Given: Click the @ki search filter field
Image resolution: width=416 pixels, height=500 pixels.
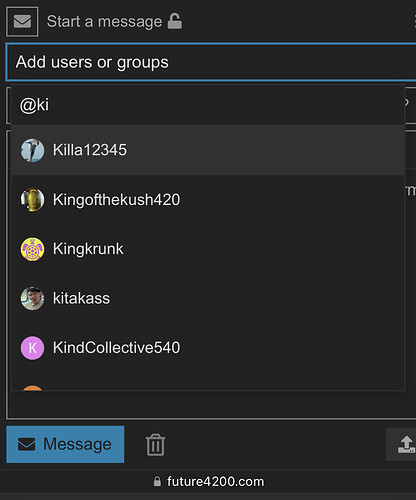Looking at the screenshot, I should click(x=208, y=105).
